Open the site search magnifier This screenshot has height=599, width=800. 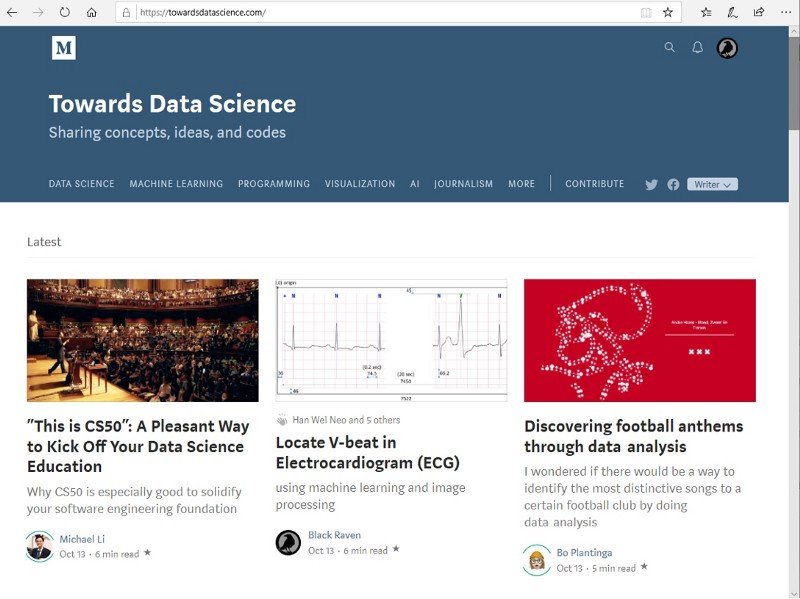pyautogui.click(x=670, y=47)
